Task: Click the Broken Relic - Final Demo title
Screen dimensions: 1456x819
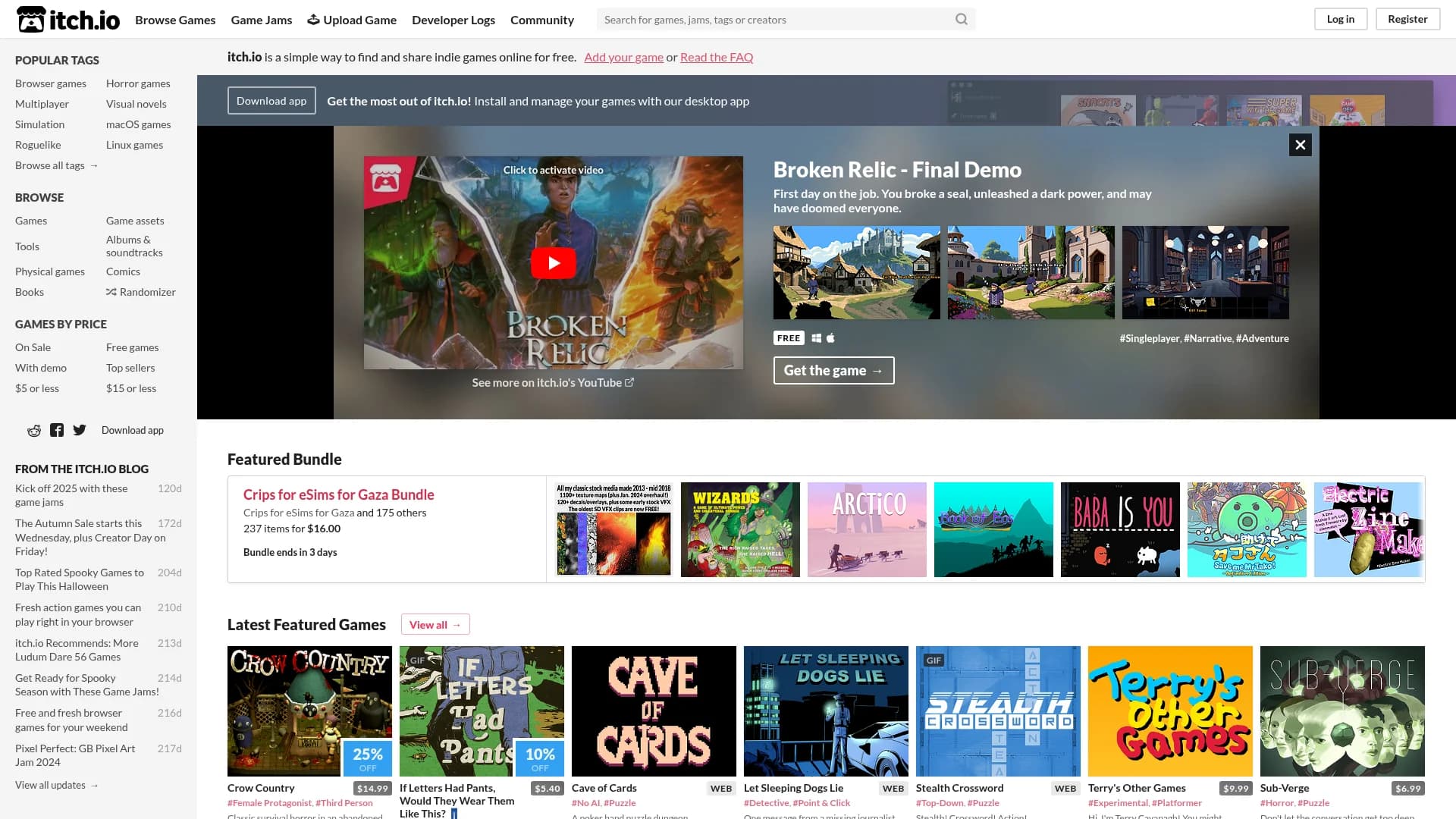Action: [897, 170]
